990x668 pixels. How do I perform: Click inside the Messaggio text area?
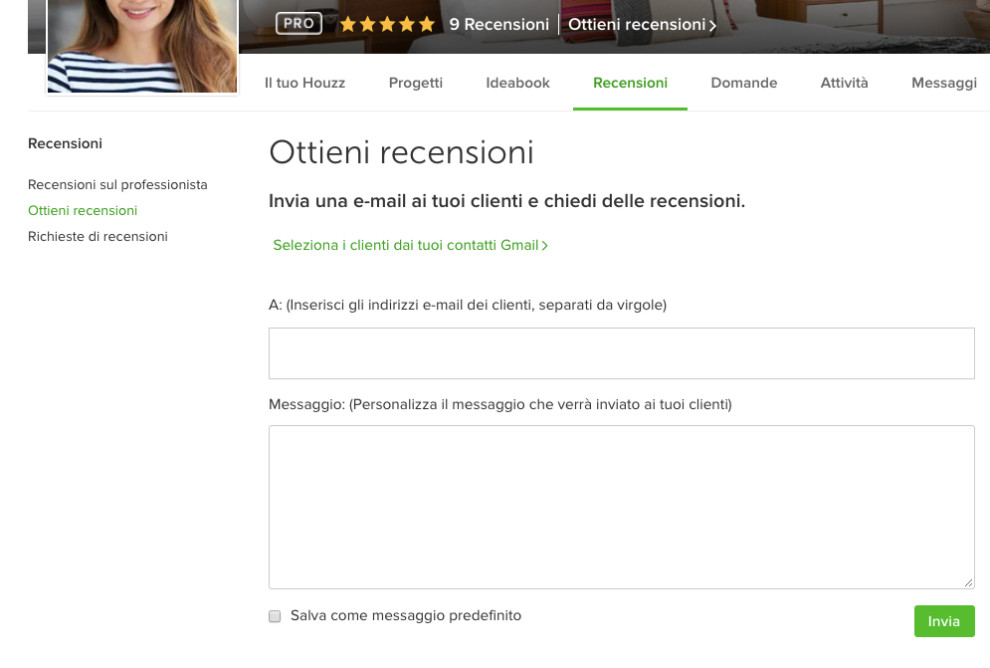(x=621, y=507)
